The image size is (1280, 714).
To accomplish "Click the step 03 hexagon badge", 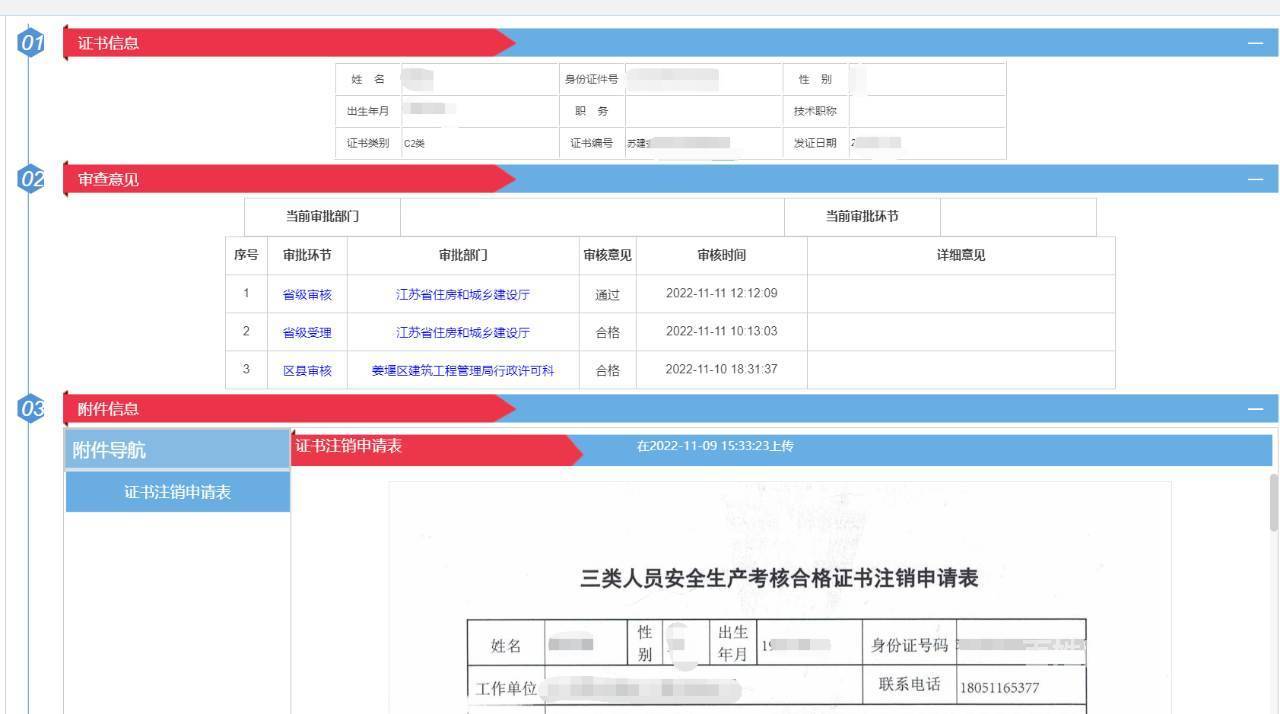I will (x=33, y=409).
